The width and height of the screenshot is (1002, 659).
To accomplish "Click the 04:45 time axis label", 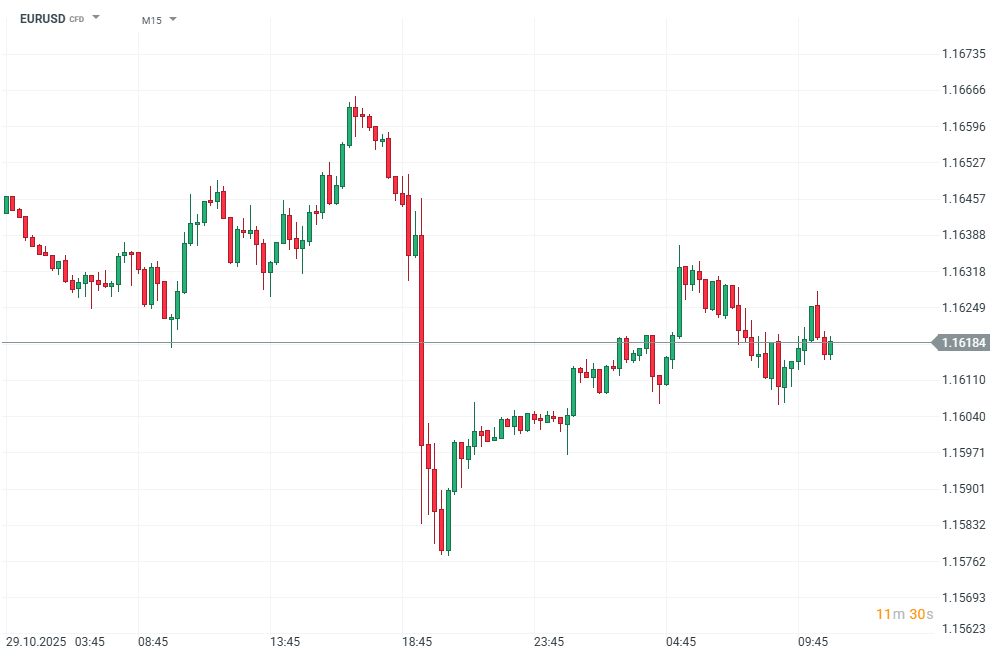I will click(681, 641).
